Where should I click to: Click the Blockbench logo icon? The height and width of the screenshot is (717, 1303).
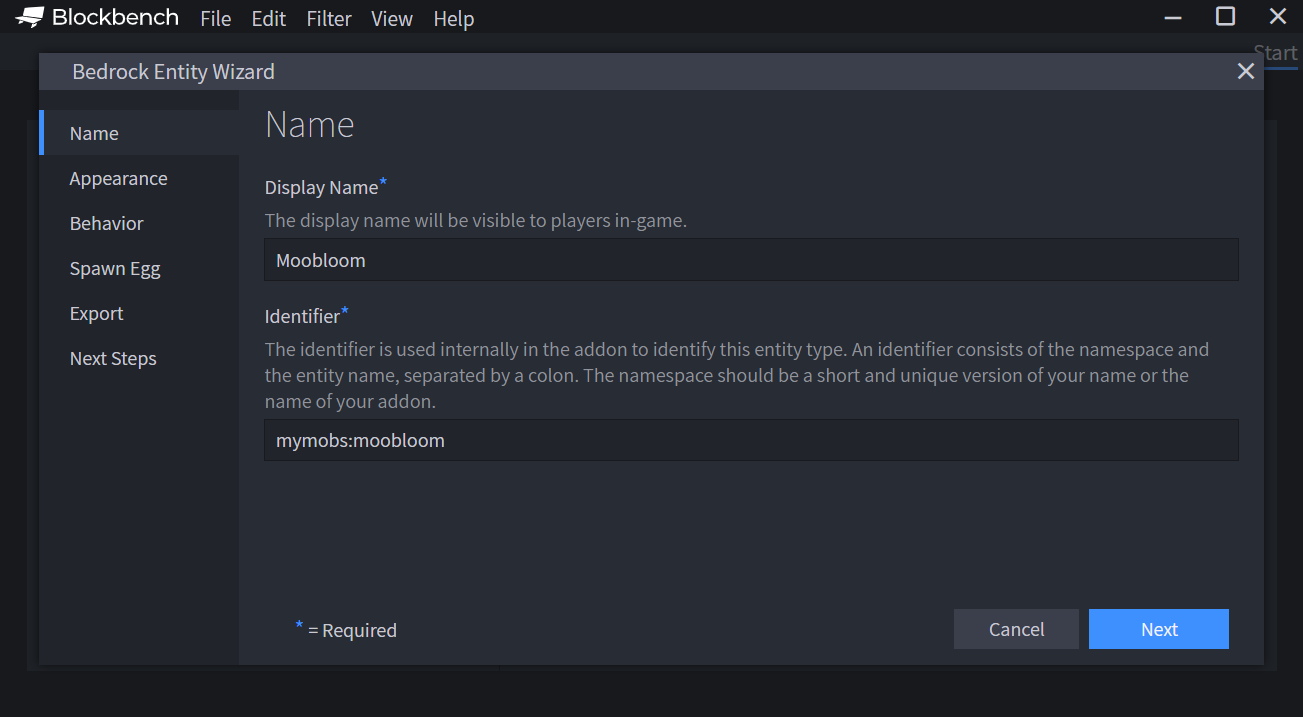tap(30, 17)
